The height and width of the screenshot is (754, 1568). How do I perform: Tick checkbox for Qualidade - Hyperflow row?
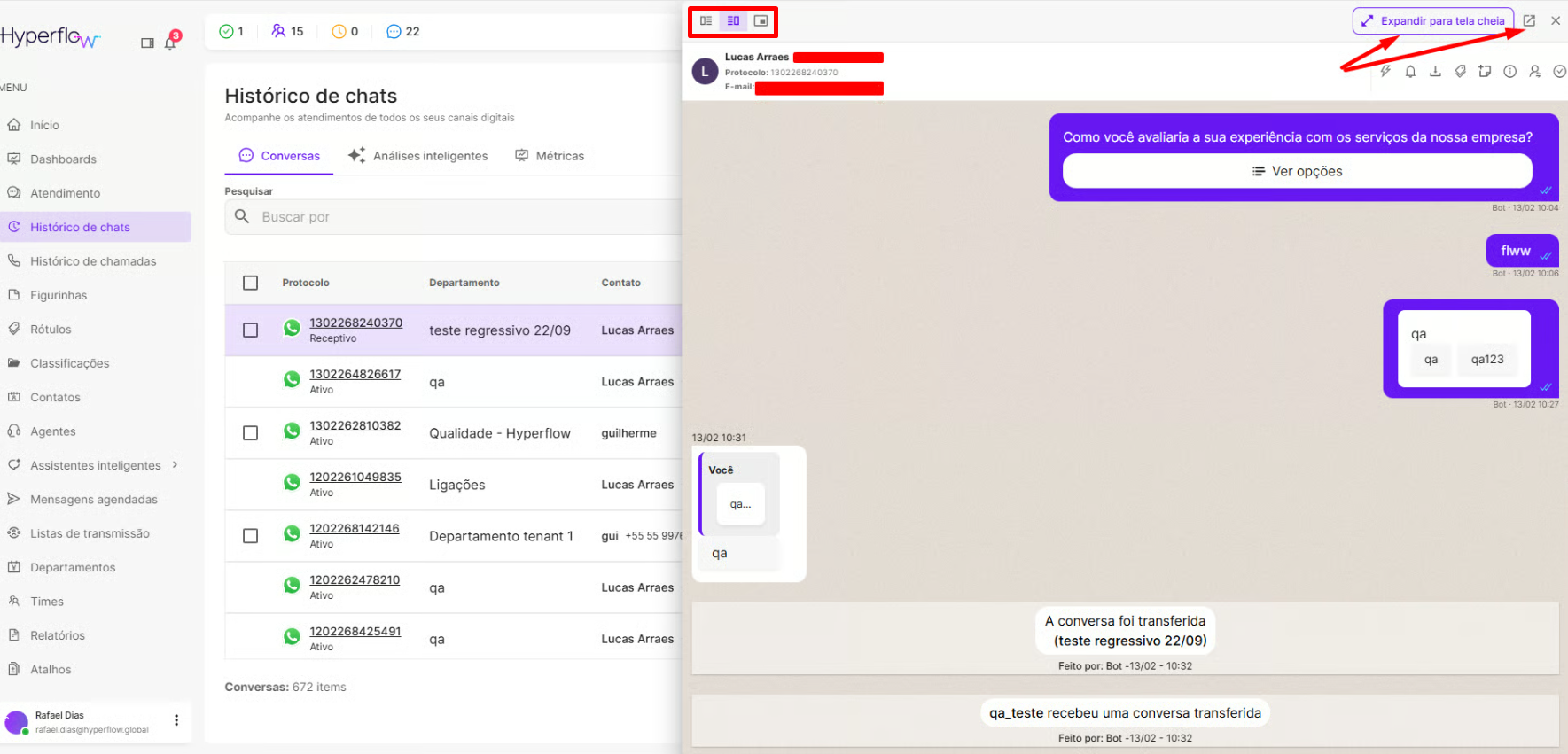(x=251, y=433)
